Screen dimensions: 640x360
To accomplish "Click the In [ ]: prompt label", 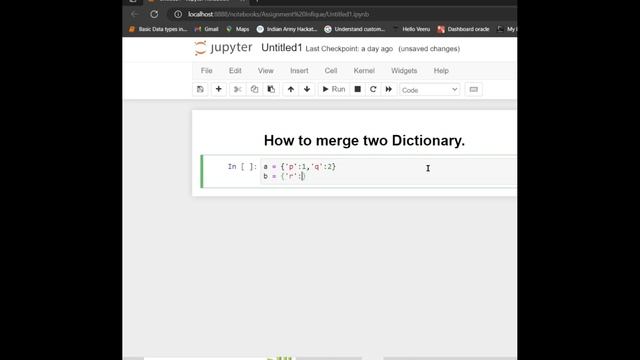I will [242, 167].
